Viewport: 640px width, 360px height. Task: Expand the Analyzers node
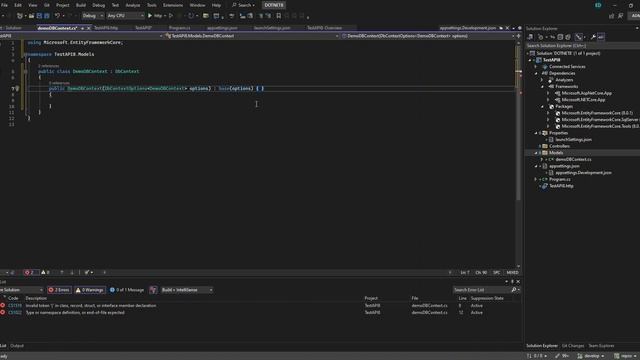click(542, 80)
